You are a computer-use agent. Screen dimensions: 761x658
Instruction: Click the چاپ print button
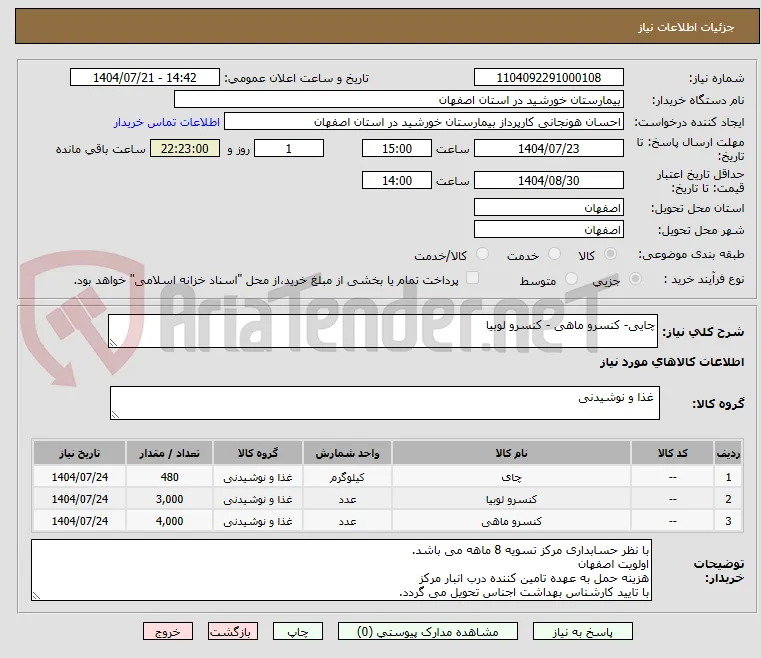click(298, 631)
